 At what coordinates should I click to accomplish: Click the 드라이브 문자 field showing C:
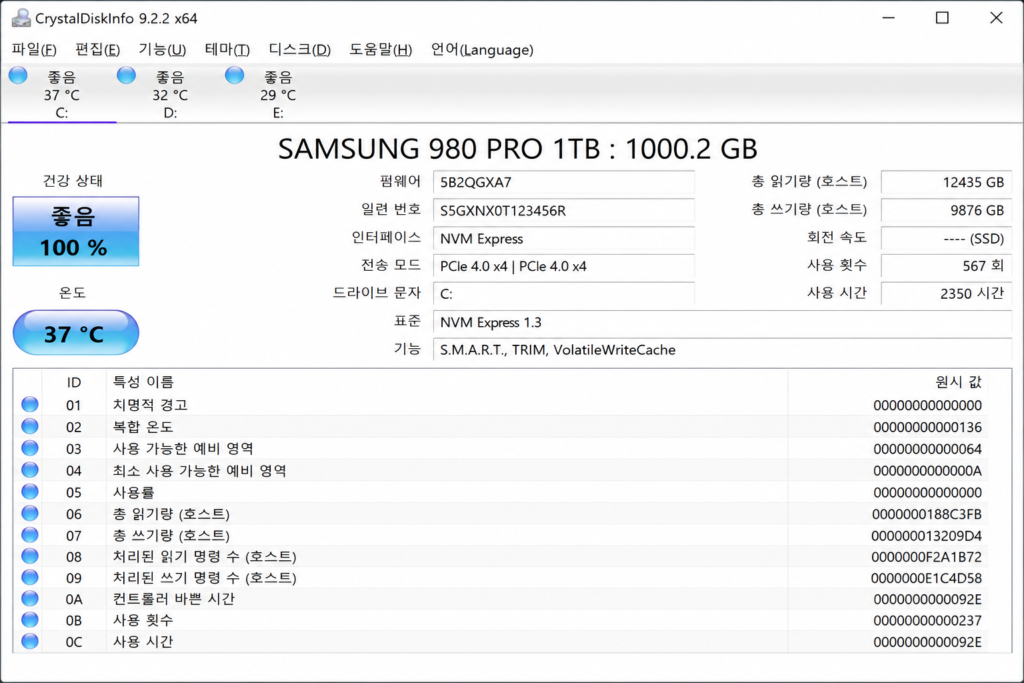pyautogui.click(x=564, y=294)
